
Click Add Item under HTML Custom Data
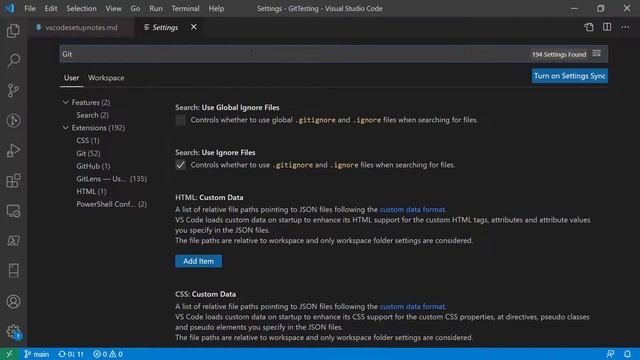coord(198,261)
